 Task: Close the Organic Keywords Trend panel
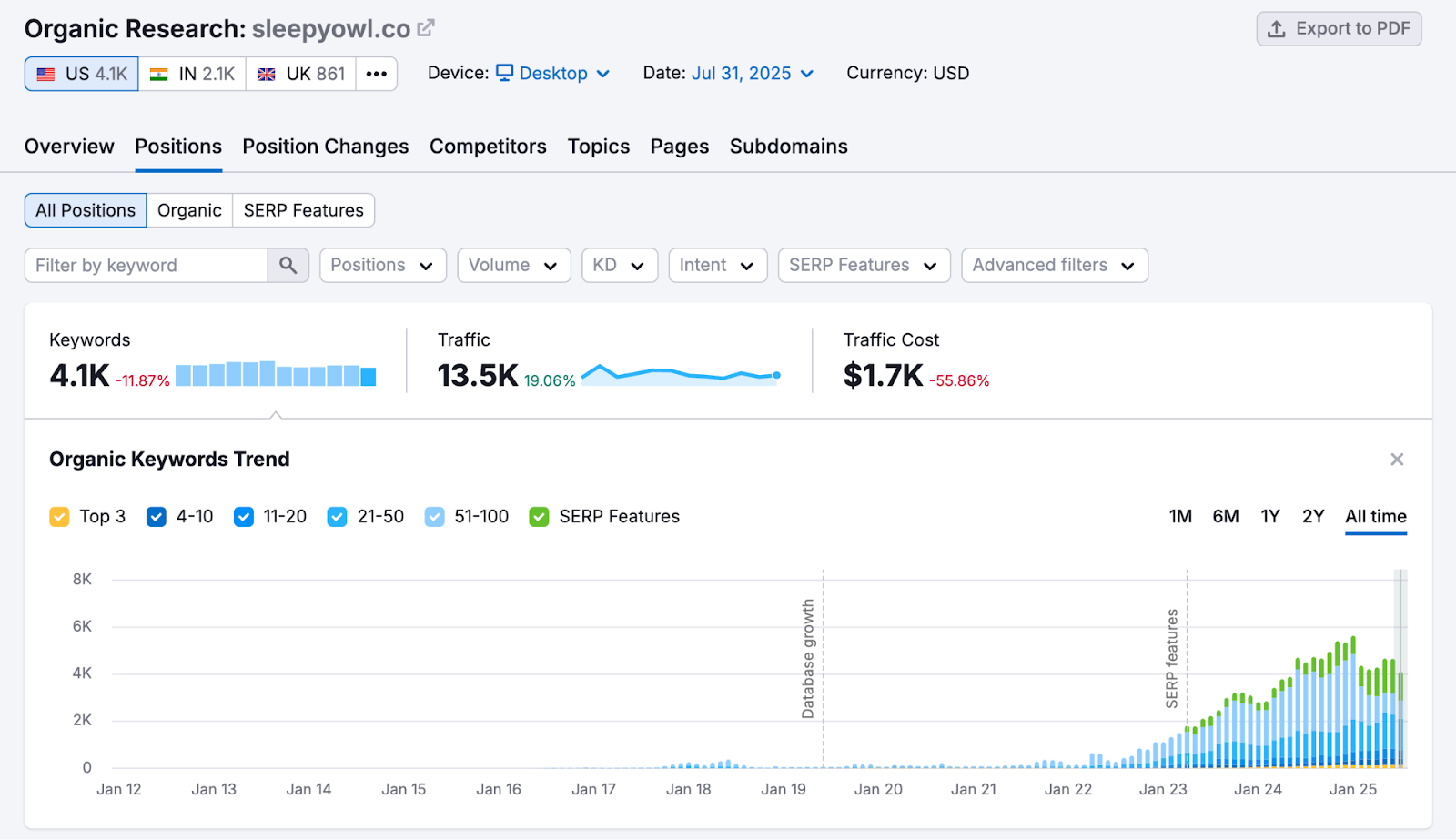(1397, 460)
